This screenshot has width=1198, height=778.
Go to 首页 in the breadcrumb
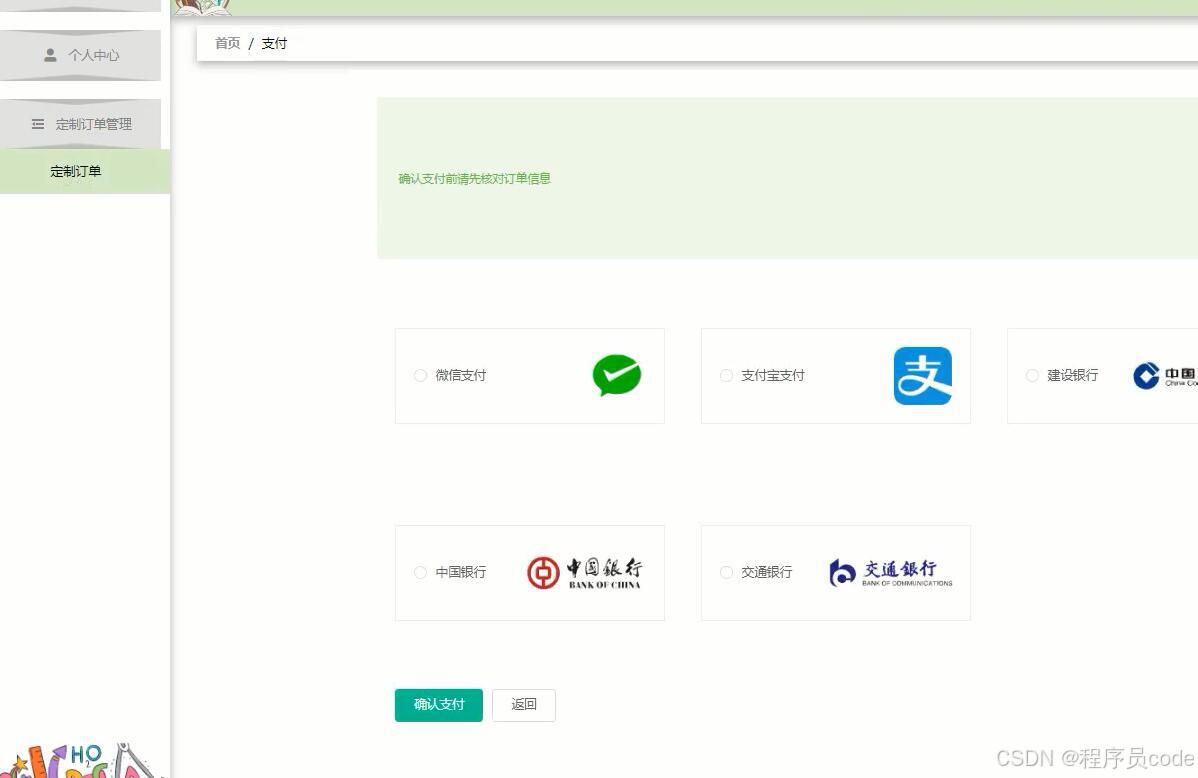pyautogui.click(x=228, y=44)
